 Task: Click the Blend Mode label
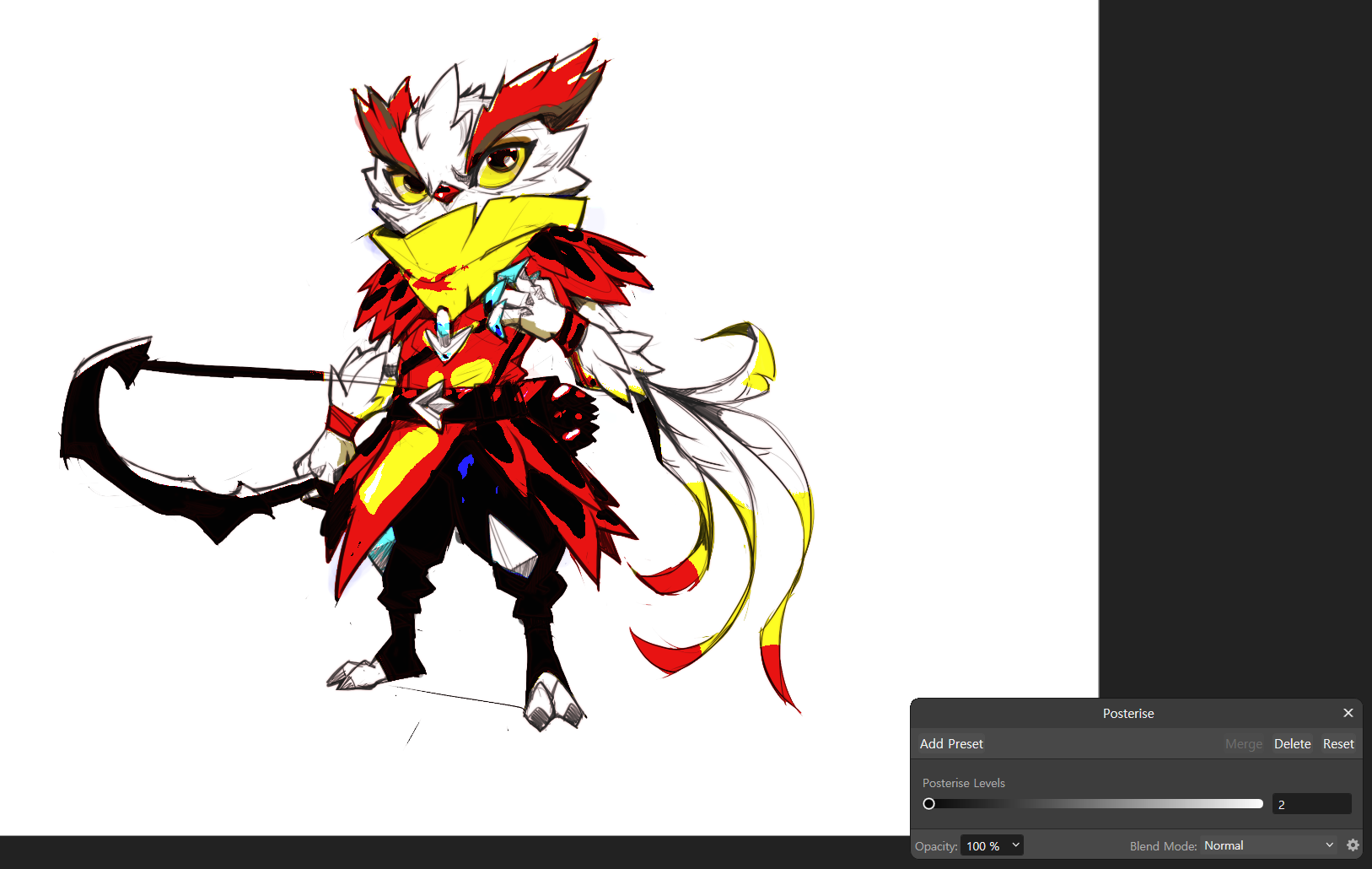1163,846
